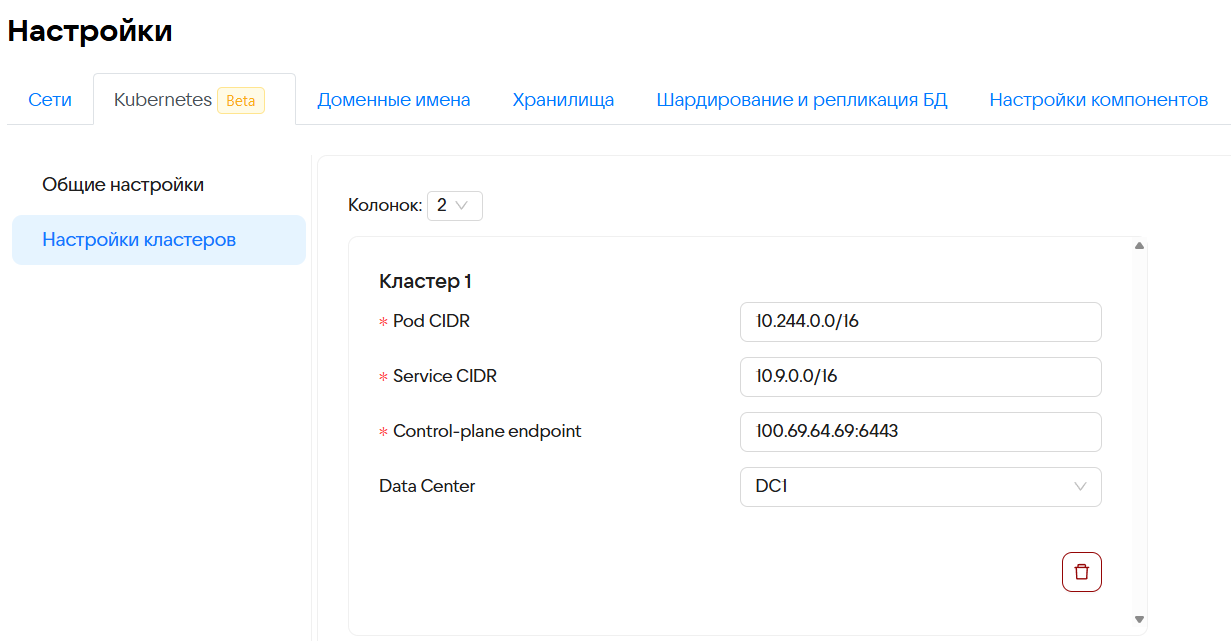1231x641 pixels.
Task: Go to the Хранилища tab
Action: (x=563, y=100)
